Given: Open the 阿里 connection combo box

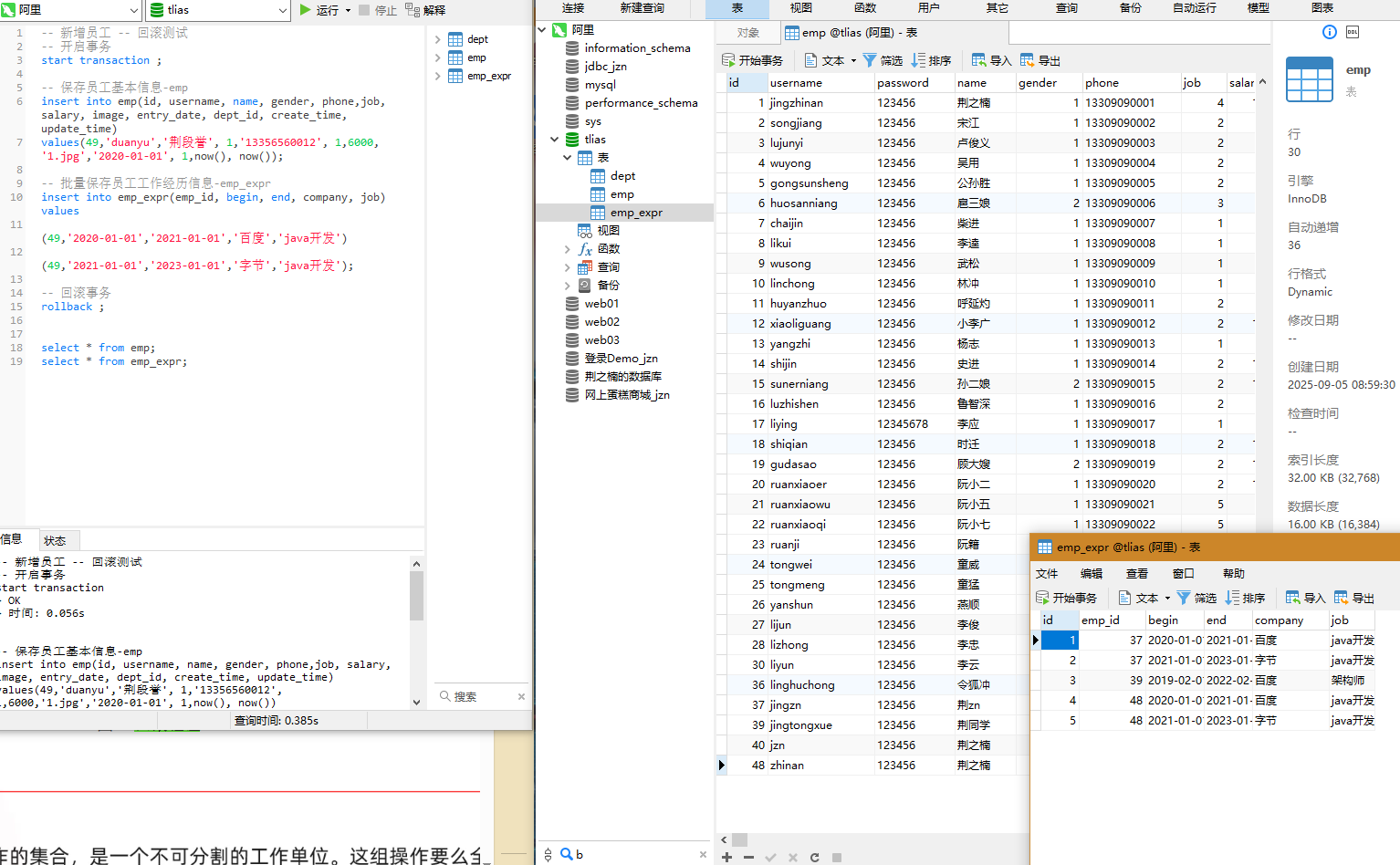Looking at the screenshot, I should pyautogui.click(x=71, y=10).
